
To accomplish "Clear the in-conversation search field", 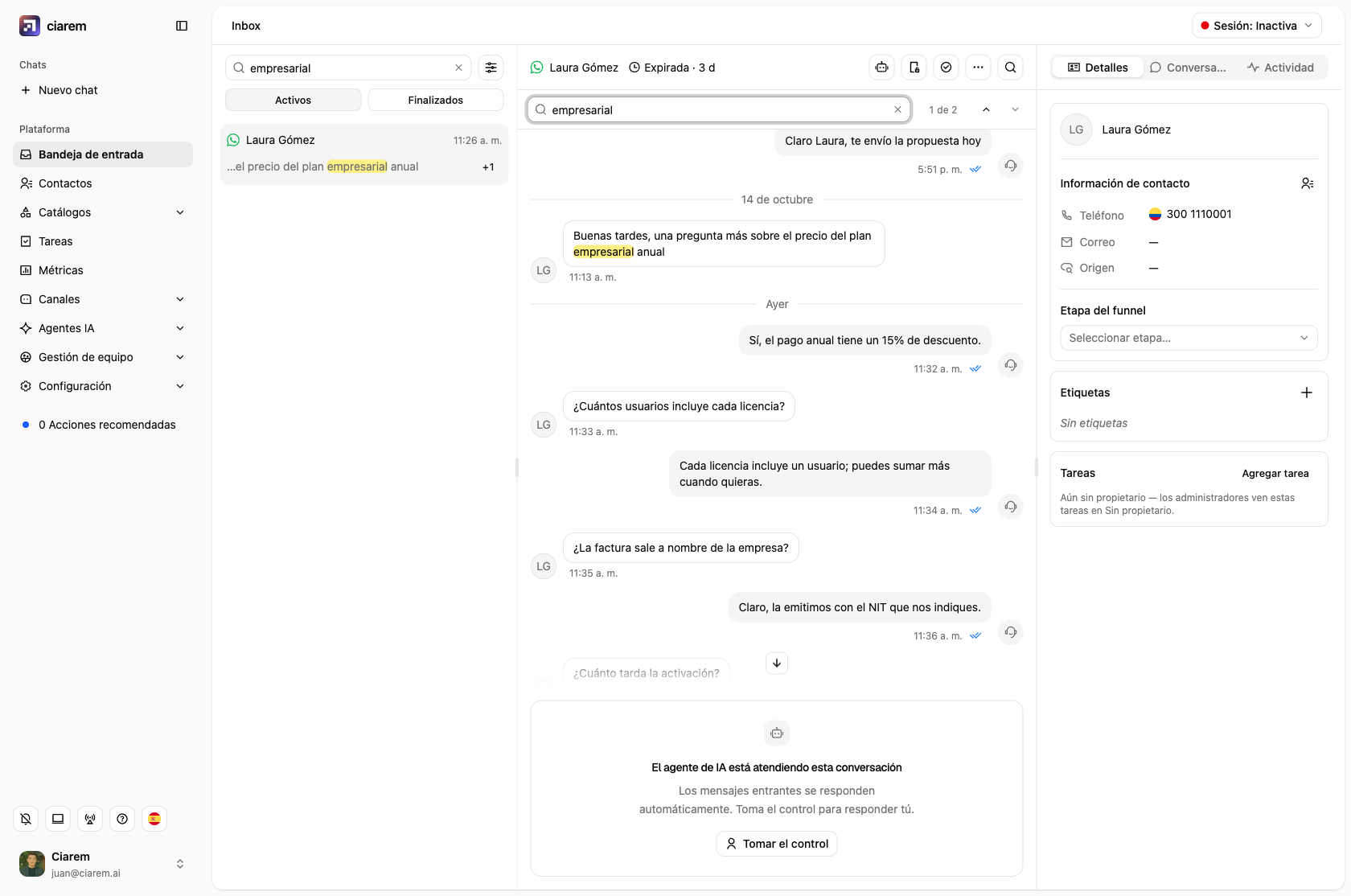I will [x=897, y=109].
